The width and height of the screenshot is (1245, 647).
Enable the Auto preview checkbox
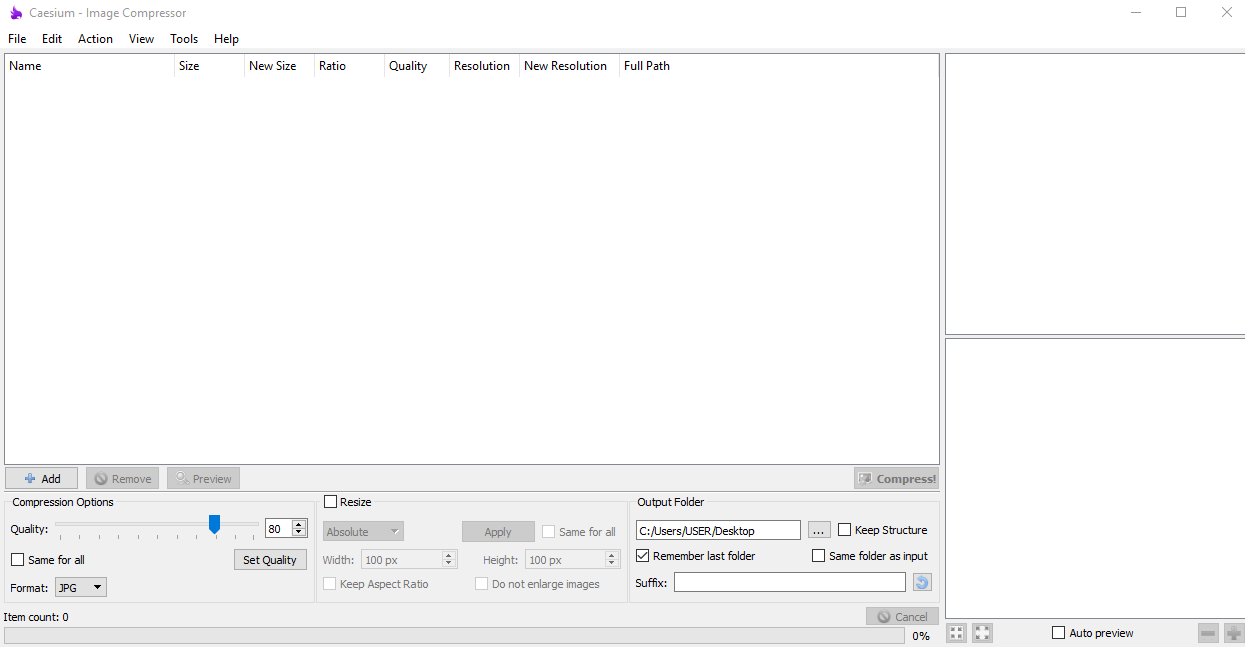click(1058, 633)
